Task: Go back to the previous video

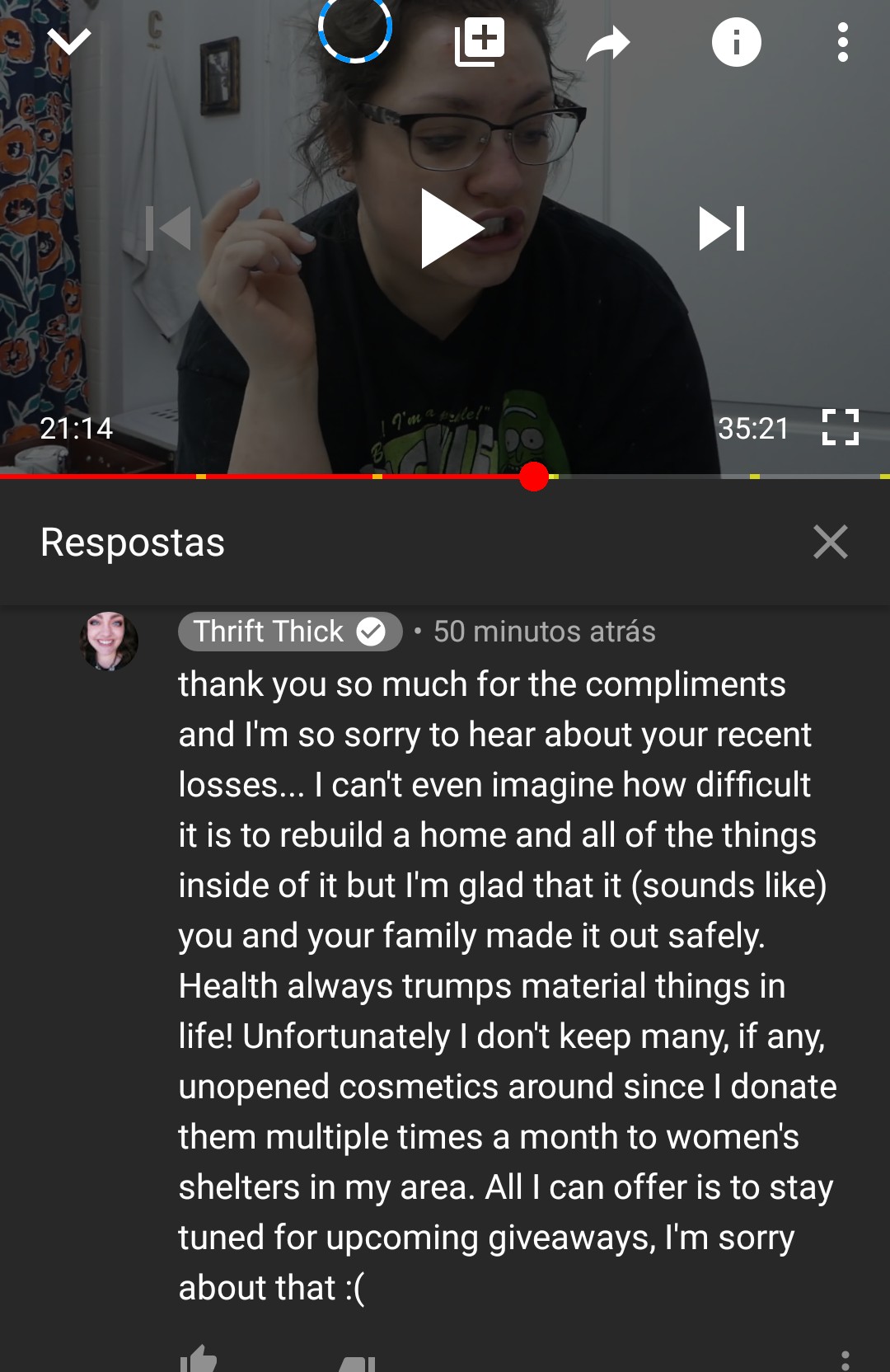Action: pyautogui.click(x=168, y=228)
